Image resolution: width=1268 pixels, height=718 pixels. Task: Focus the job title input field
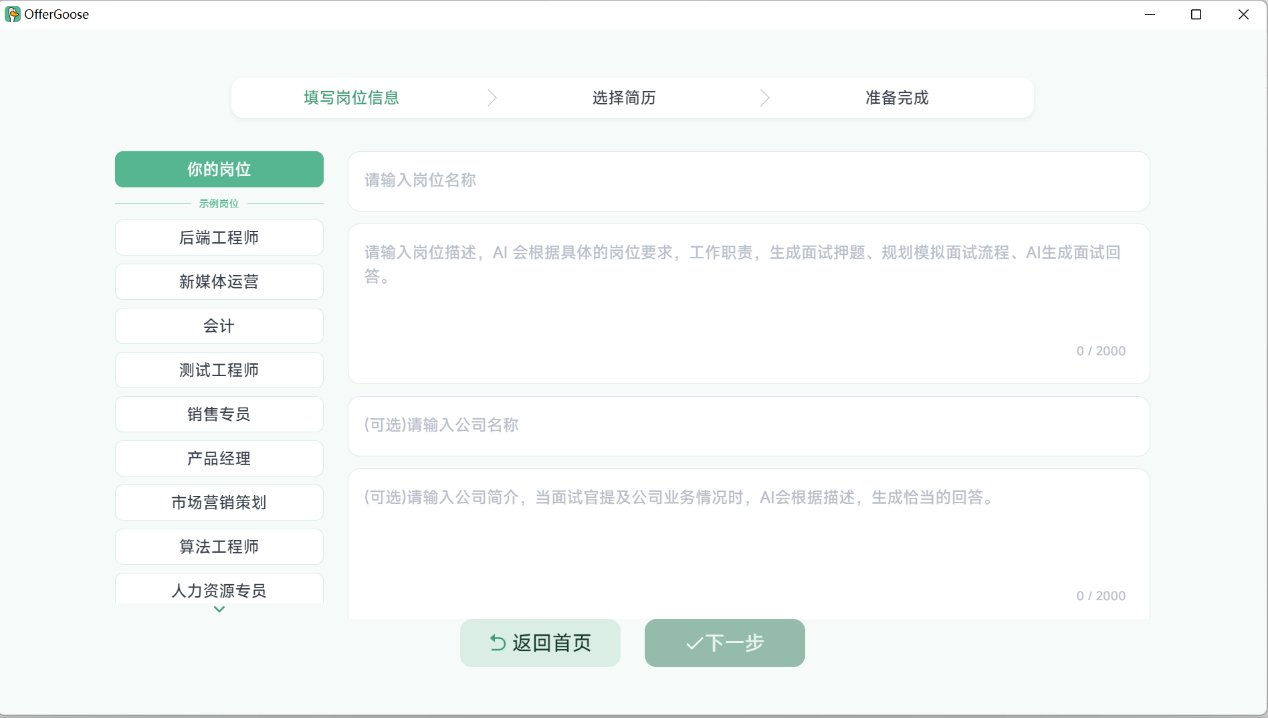click(x=749, y=181)
